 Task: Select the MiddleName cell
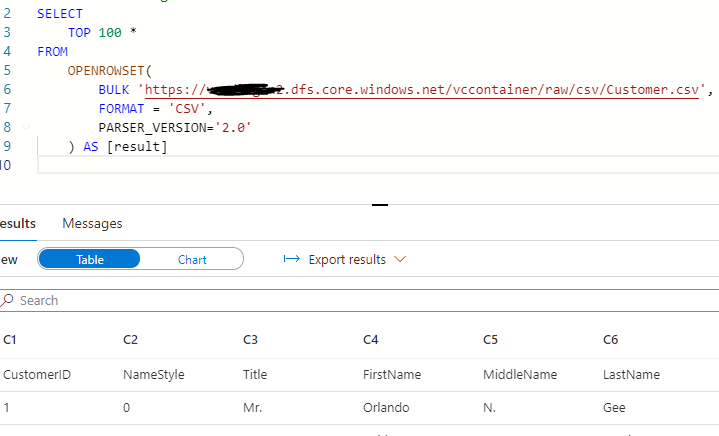pos(520,375)
